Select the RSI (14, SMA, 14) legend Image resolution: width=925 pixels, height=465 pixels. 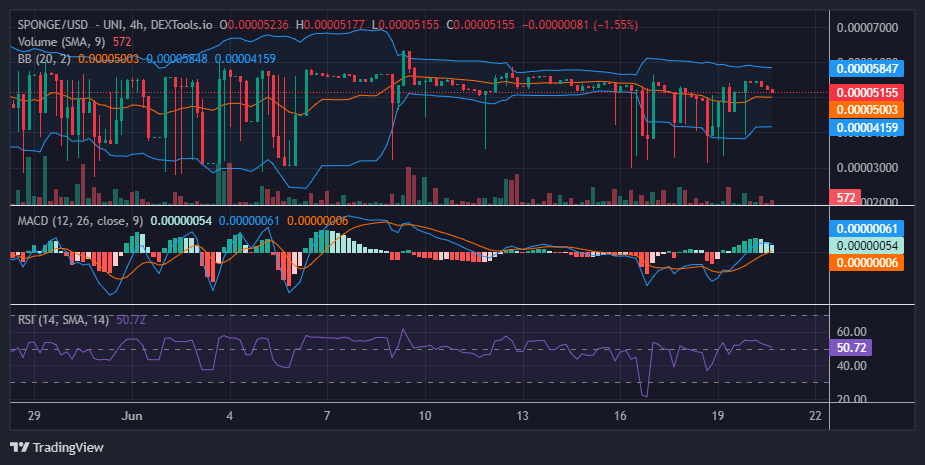[63, 320]
